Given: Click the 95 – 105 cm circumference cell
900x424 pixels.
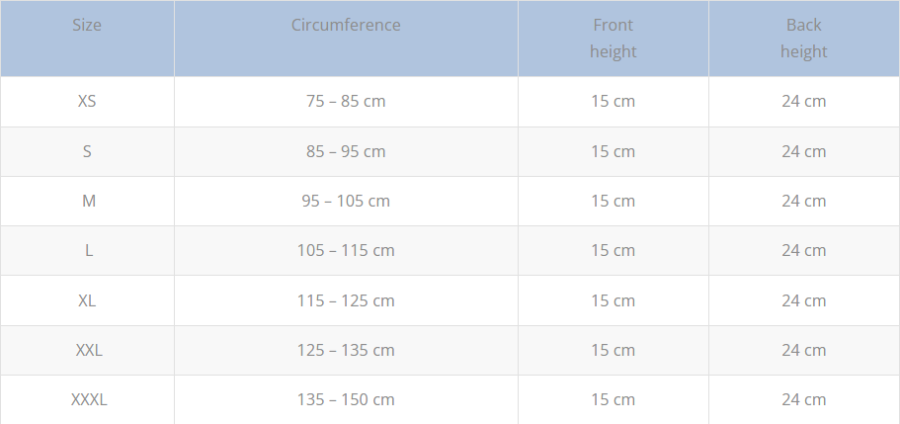Looking at the screenshot, I should 346,201.
